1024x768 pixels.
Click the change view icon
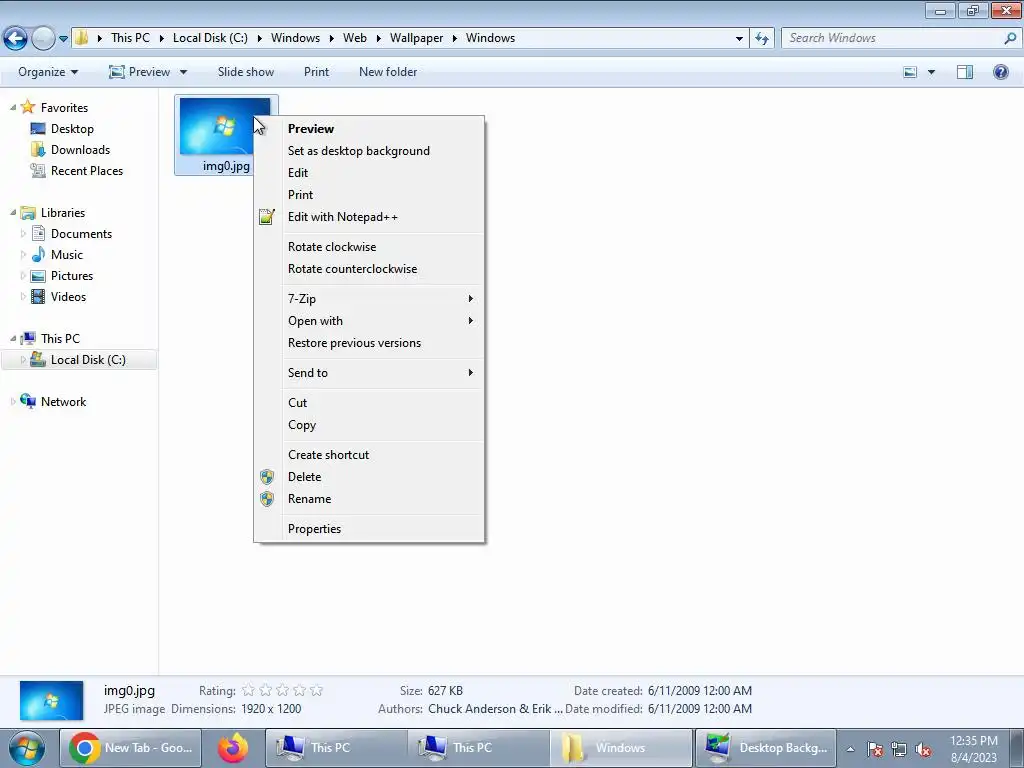click(910, 72)
